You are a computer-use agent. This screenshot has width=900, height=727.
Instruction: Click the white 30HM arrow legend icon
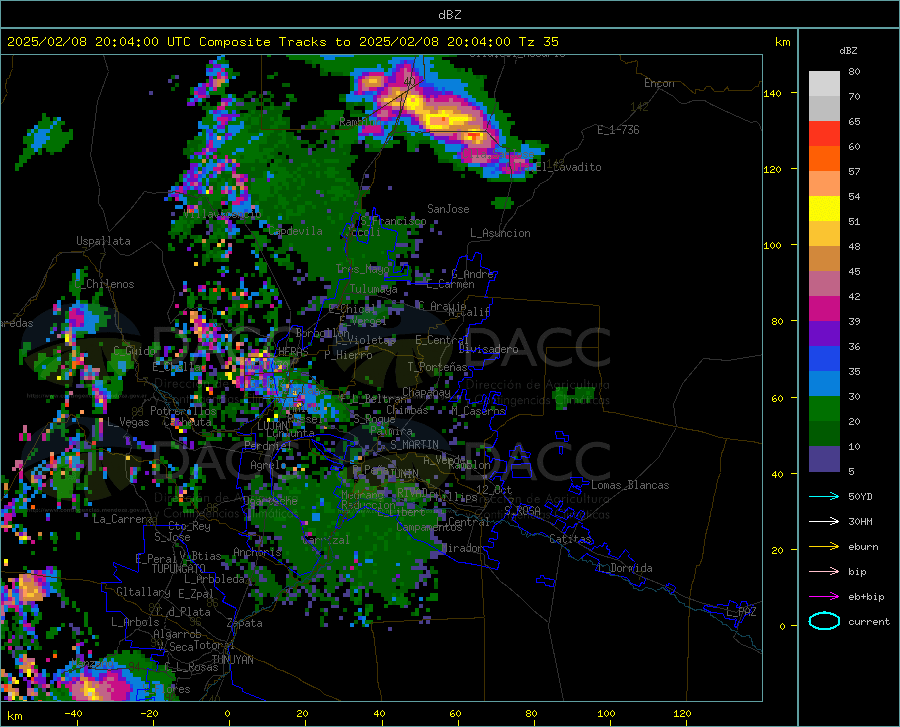pyautogui.click(x=824, y=522)
